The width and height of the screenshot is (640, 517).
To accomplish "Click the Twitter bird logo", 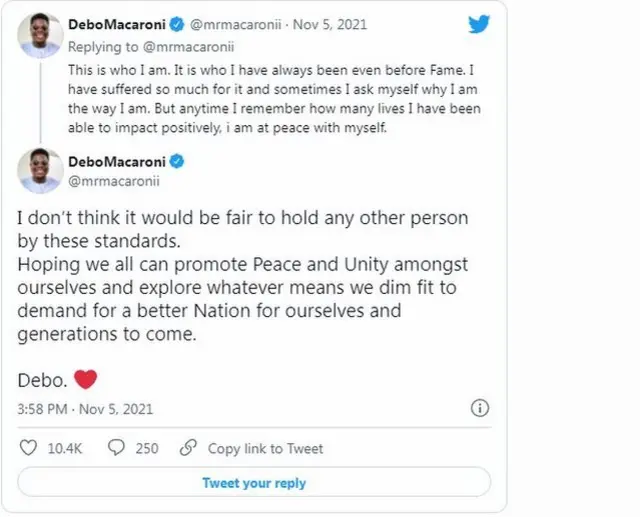I will click(479, 24).
